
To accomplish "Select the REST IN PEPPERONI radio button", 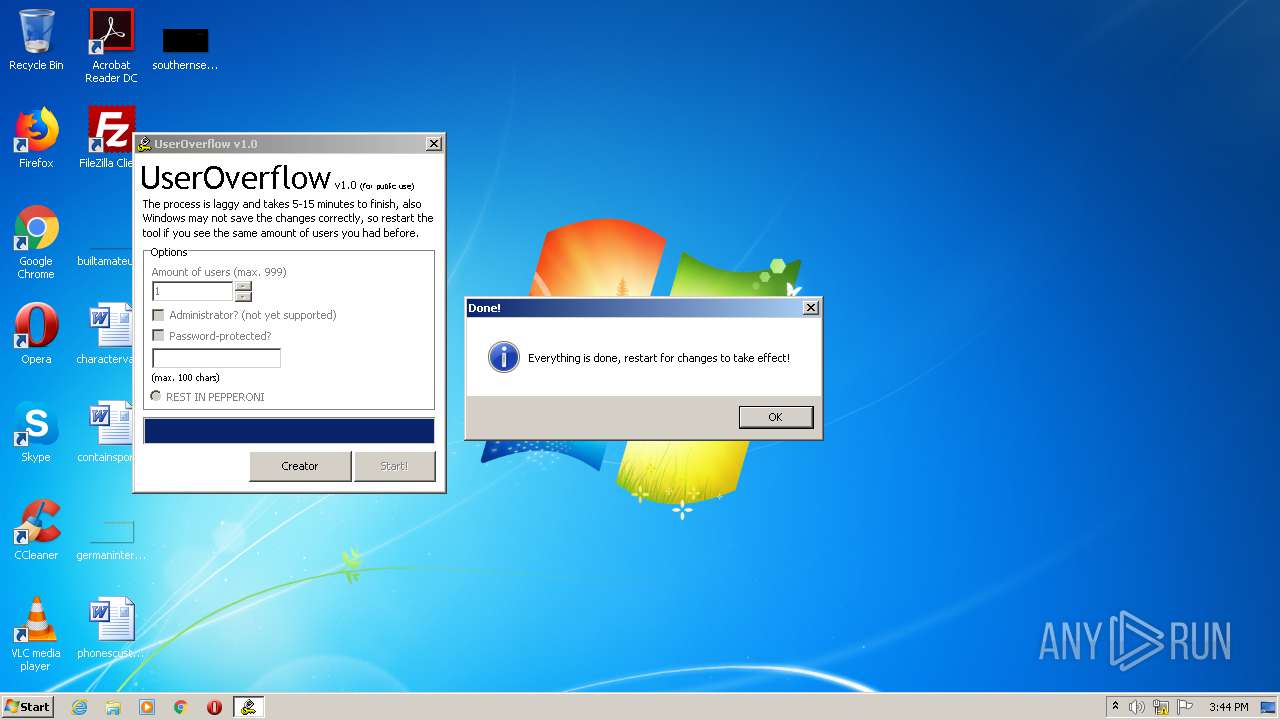I will click(x=156, y=397).
